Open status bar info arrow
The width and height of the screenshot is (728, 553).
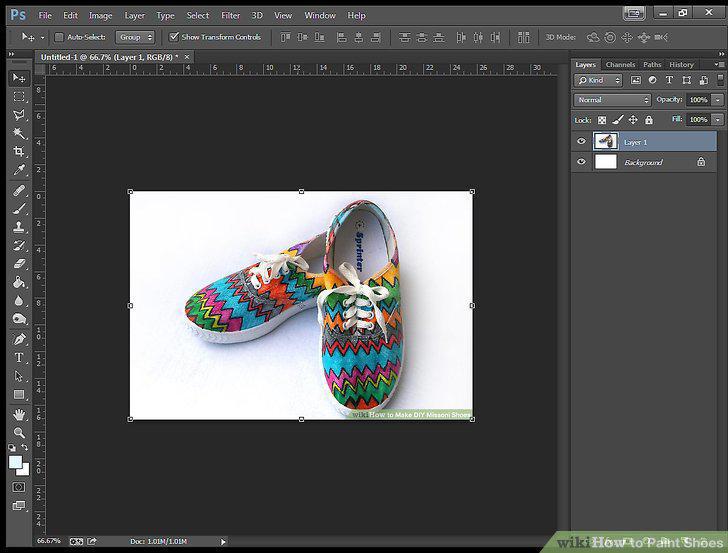coord(223,541)
